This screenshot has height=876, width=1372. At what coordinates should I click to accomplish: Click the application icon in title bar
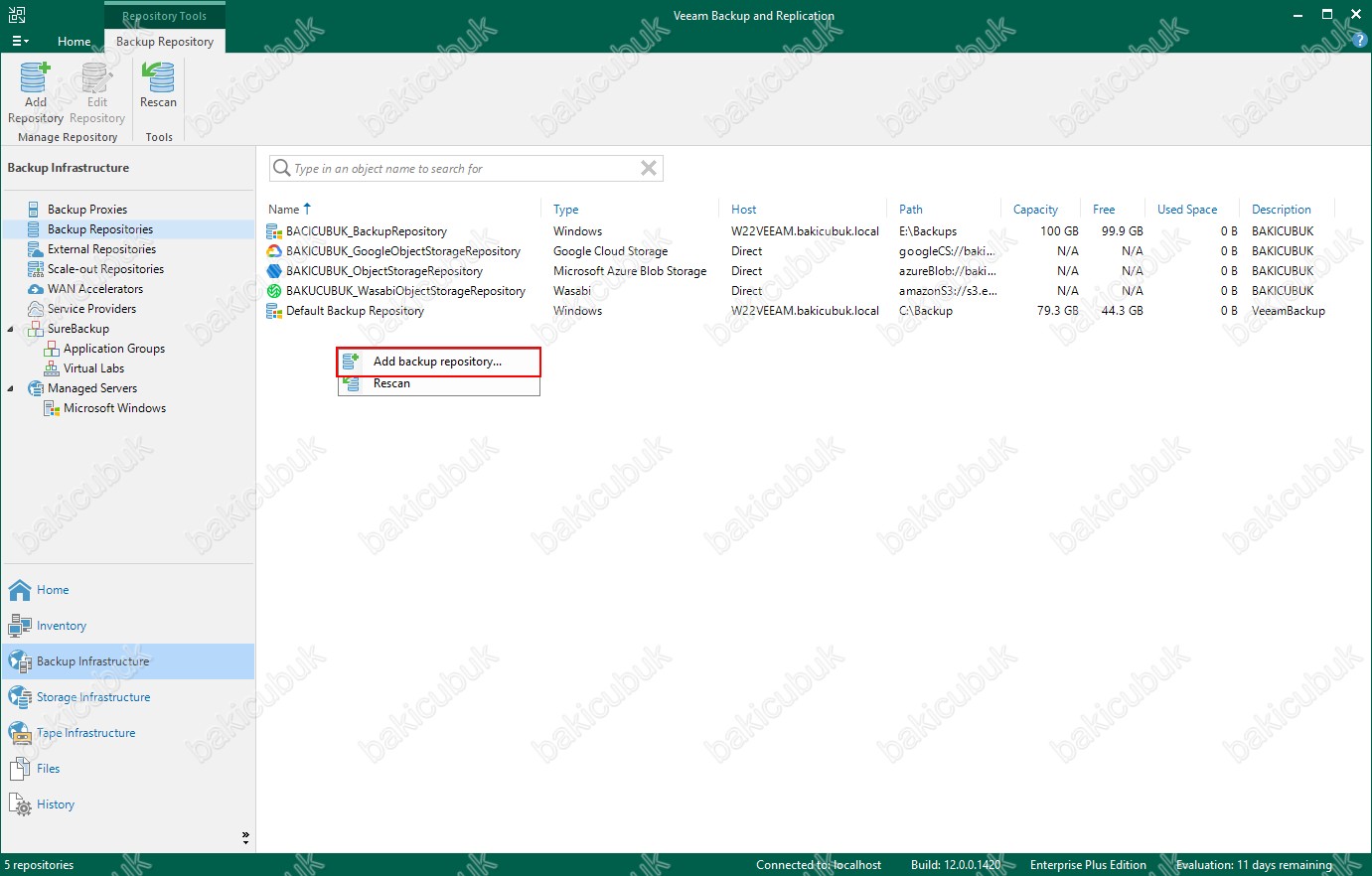(x=17, y=15)
